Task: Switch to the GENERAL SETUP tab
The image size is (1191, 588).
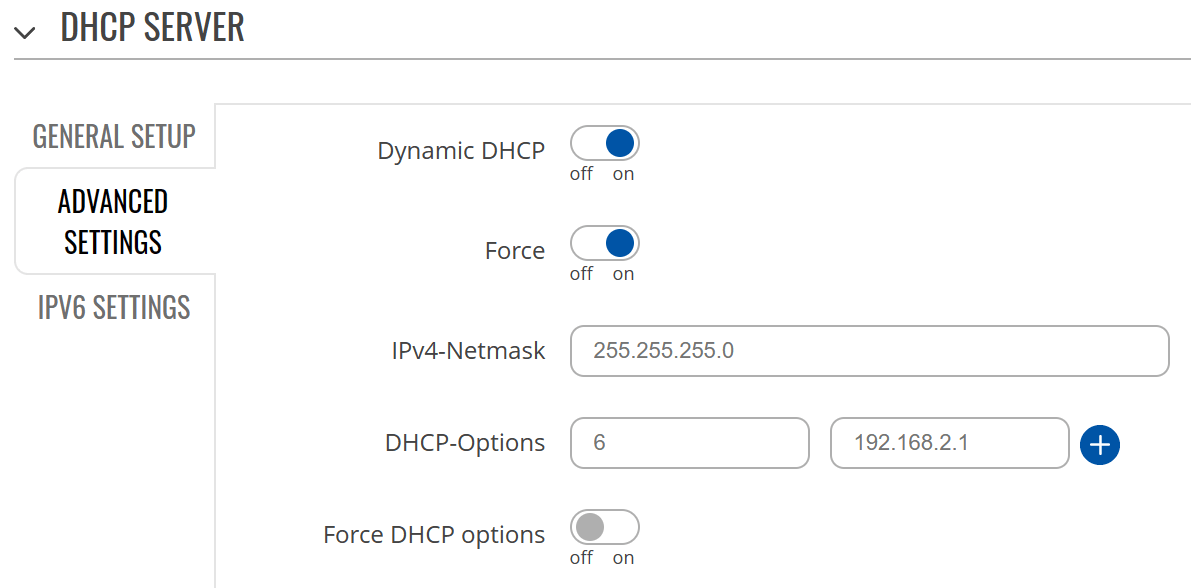Action: [113, 136]
